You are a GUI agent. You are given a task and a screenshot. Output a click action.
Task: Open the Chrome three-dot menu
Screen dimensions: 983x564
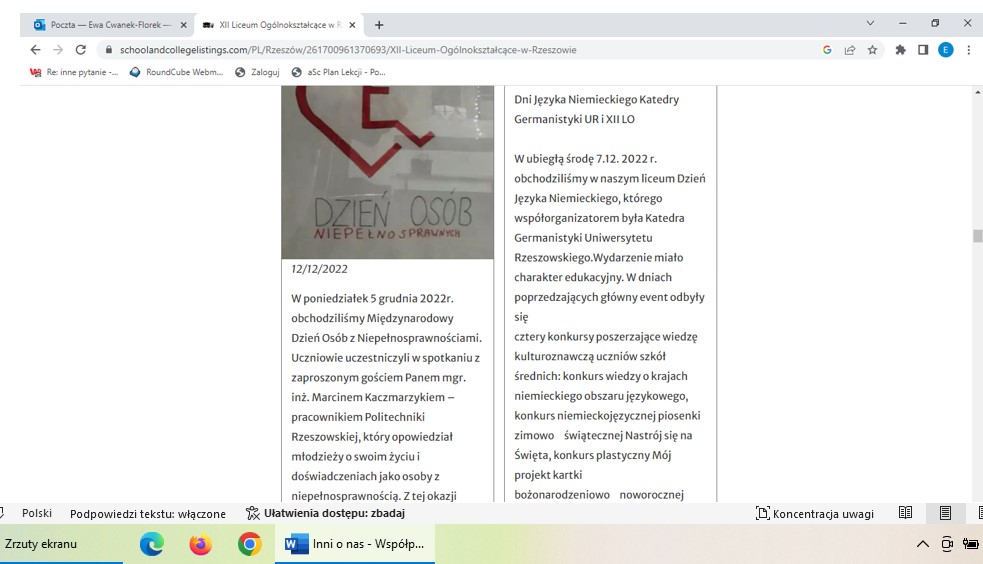pyautogui.click(x=969, y=49)
